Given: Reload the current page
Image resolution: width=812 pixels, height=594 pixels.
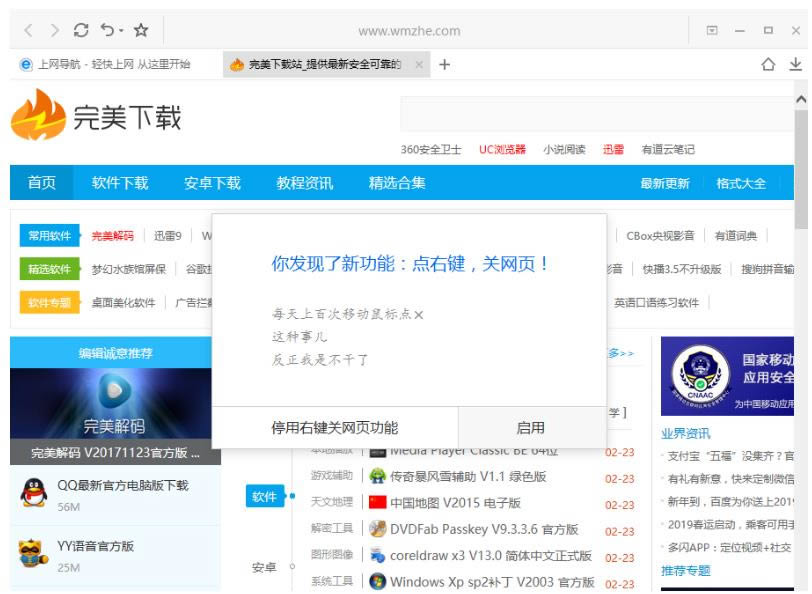Looking at the screenshot, I should pyautogui.click(x=81, y=30).
